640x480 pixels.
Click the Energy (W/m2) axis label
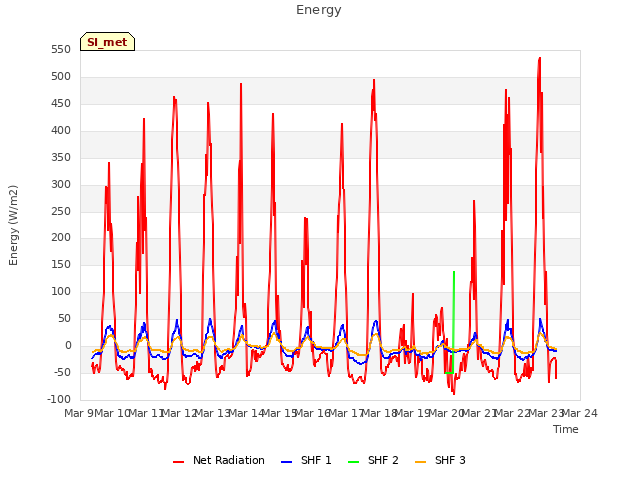click(x=13, y=225)
